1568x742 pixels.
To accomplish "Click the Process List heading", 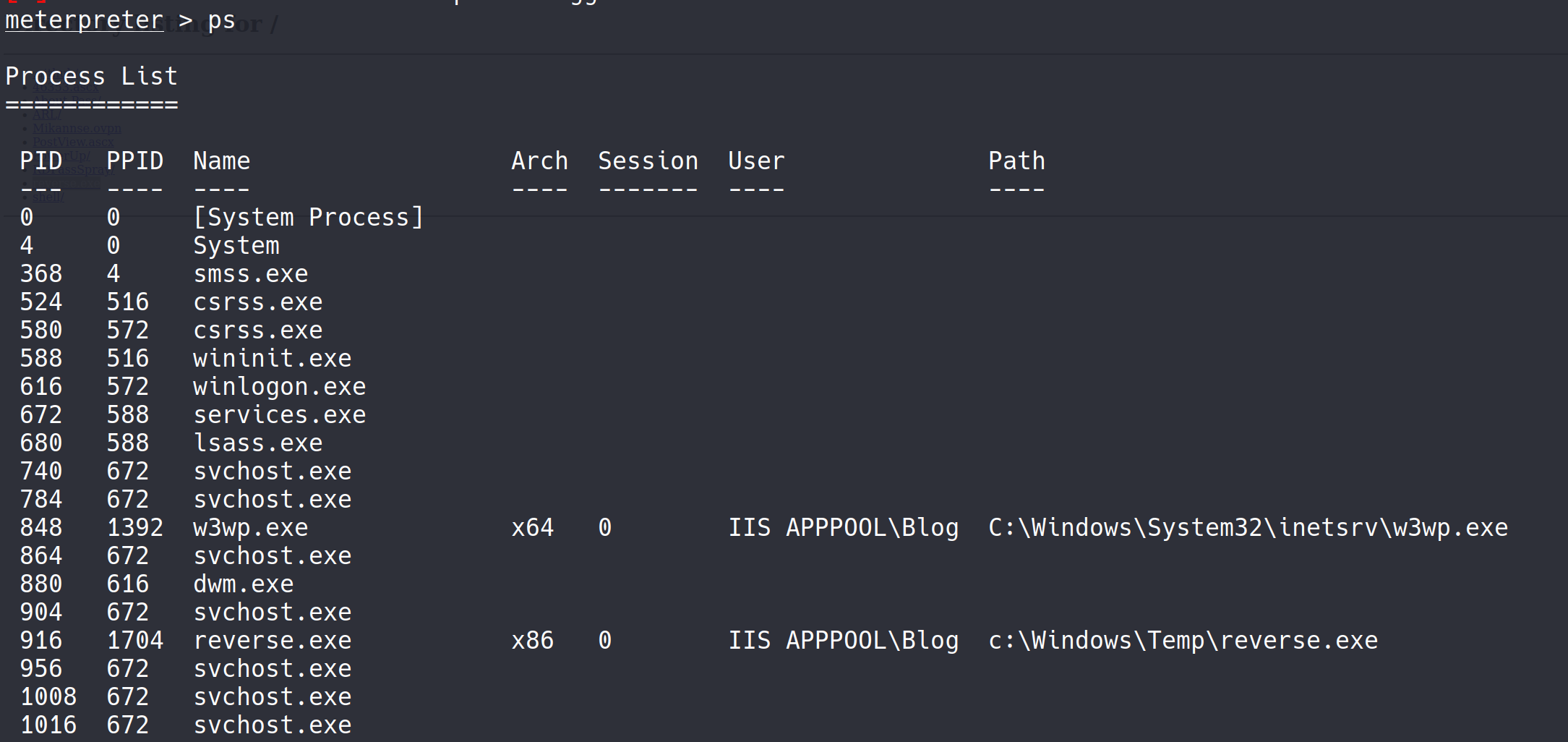I will pyautogui.click(x=91, y=77).
